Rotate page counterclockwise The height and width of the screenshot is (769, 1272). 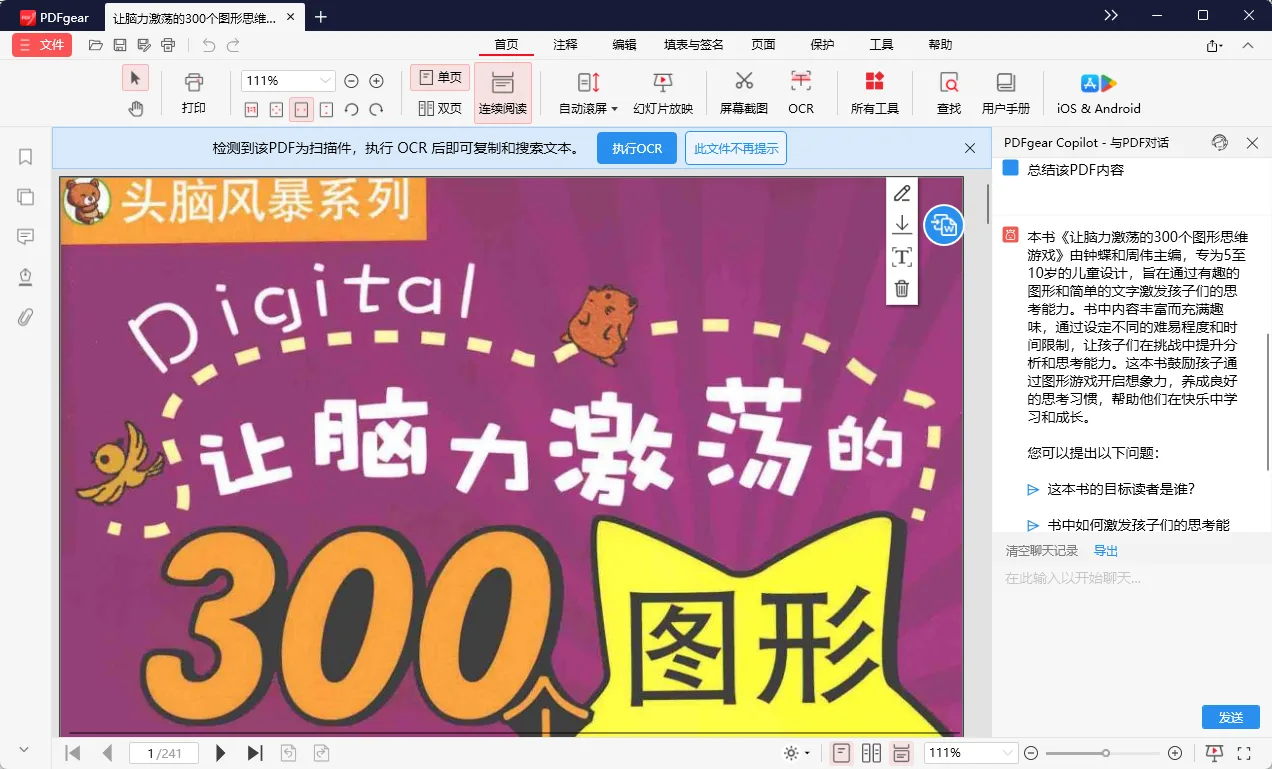[352, 109]
